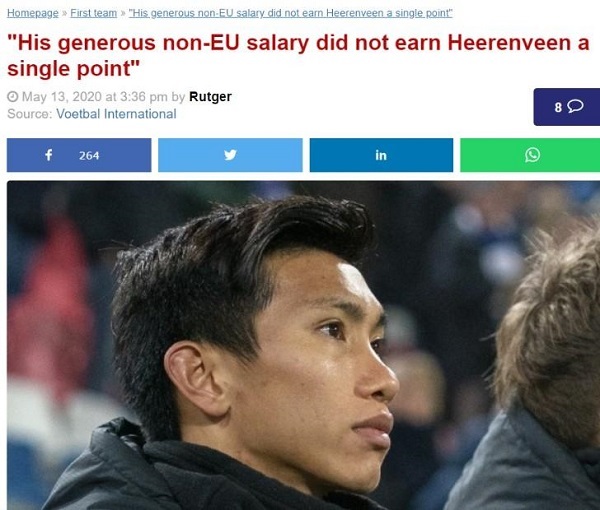
Task: Send article through WhatsApp icon
Action: (532, 155)
